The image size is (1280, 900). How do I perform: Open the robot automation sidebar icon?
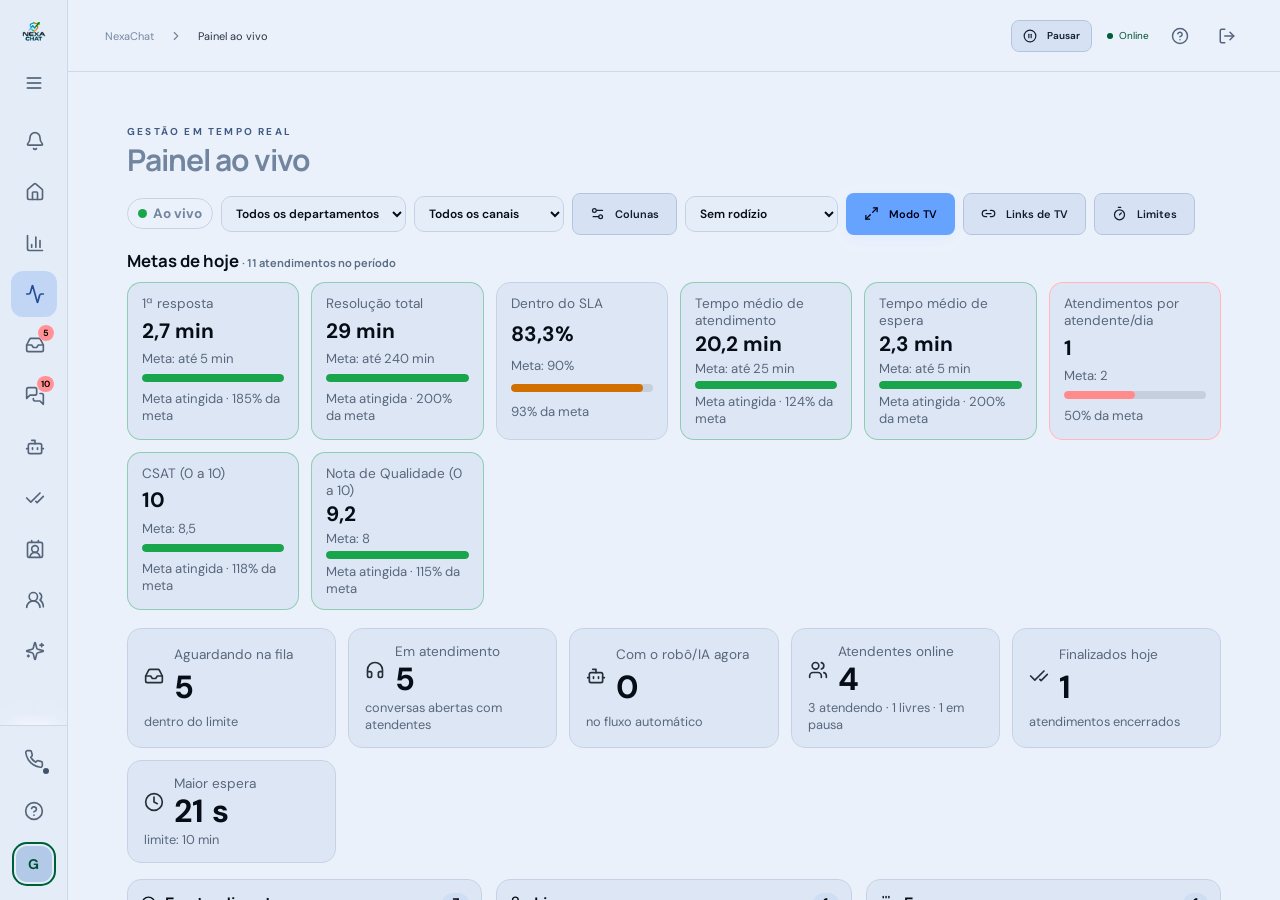[34, 447]
